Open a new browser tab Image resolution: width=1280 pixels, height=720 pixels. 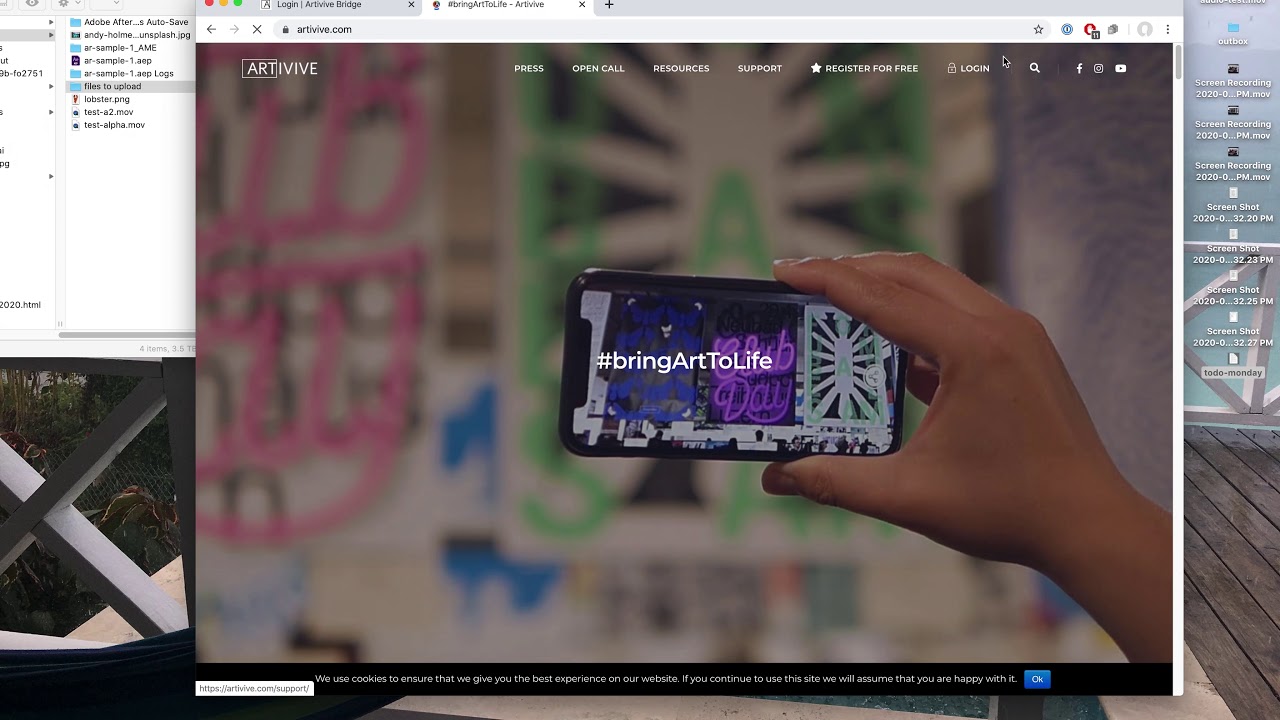[609, 5]
